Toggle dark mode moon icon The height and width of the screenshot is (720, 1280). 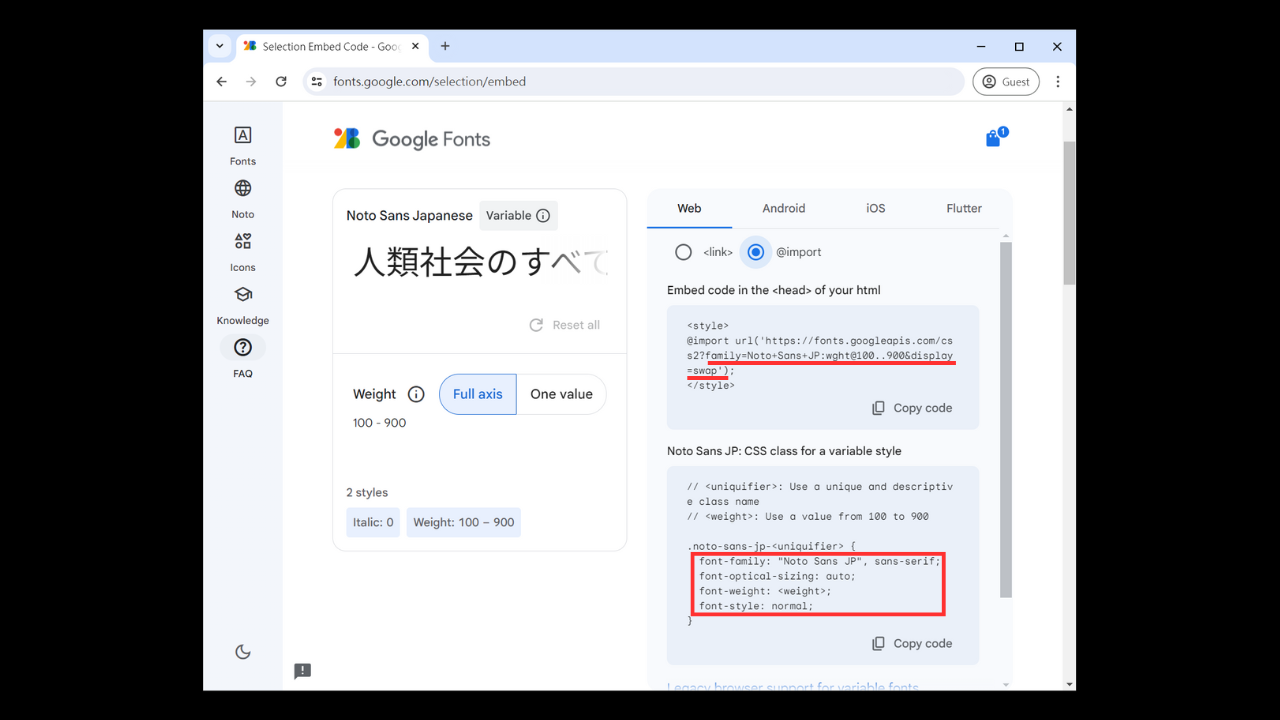tap(242, 652)
